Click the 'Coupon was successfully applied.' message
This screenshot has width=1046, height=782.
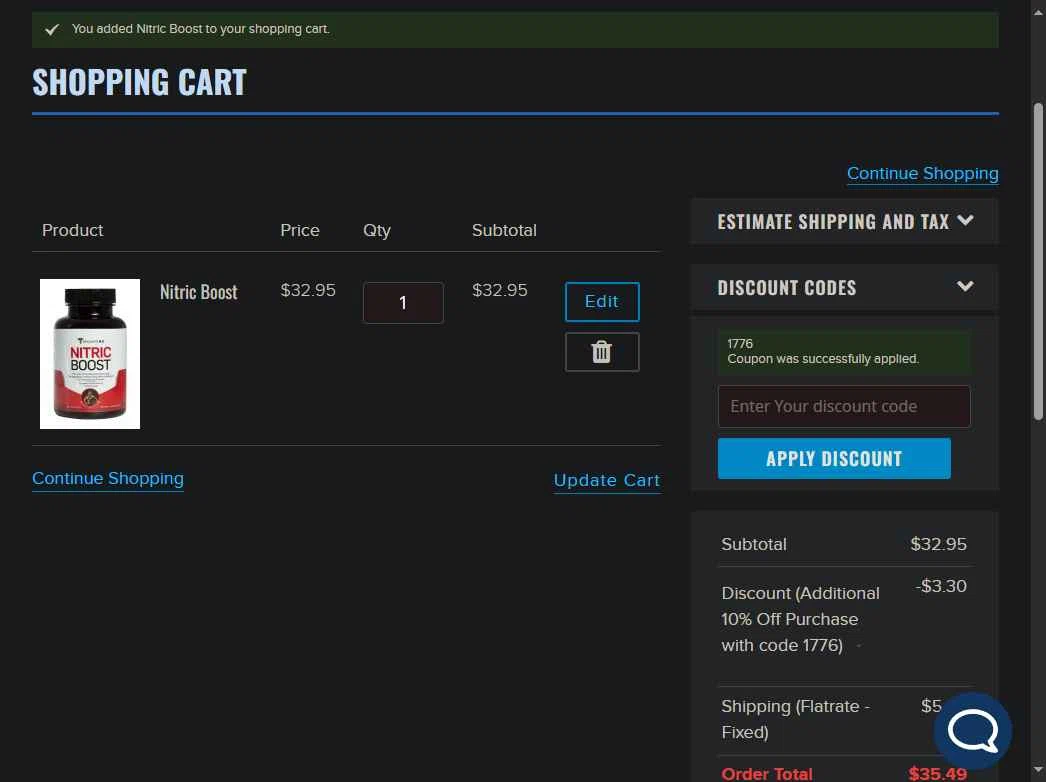pos(823,359)
